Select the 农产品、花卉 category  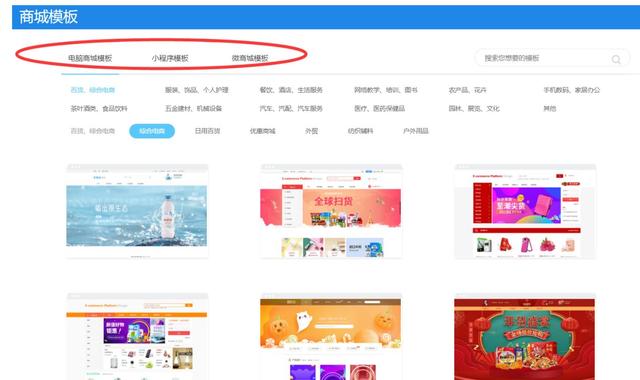[x=467, y=90]
